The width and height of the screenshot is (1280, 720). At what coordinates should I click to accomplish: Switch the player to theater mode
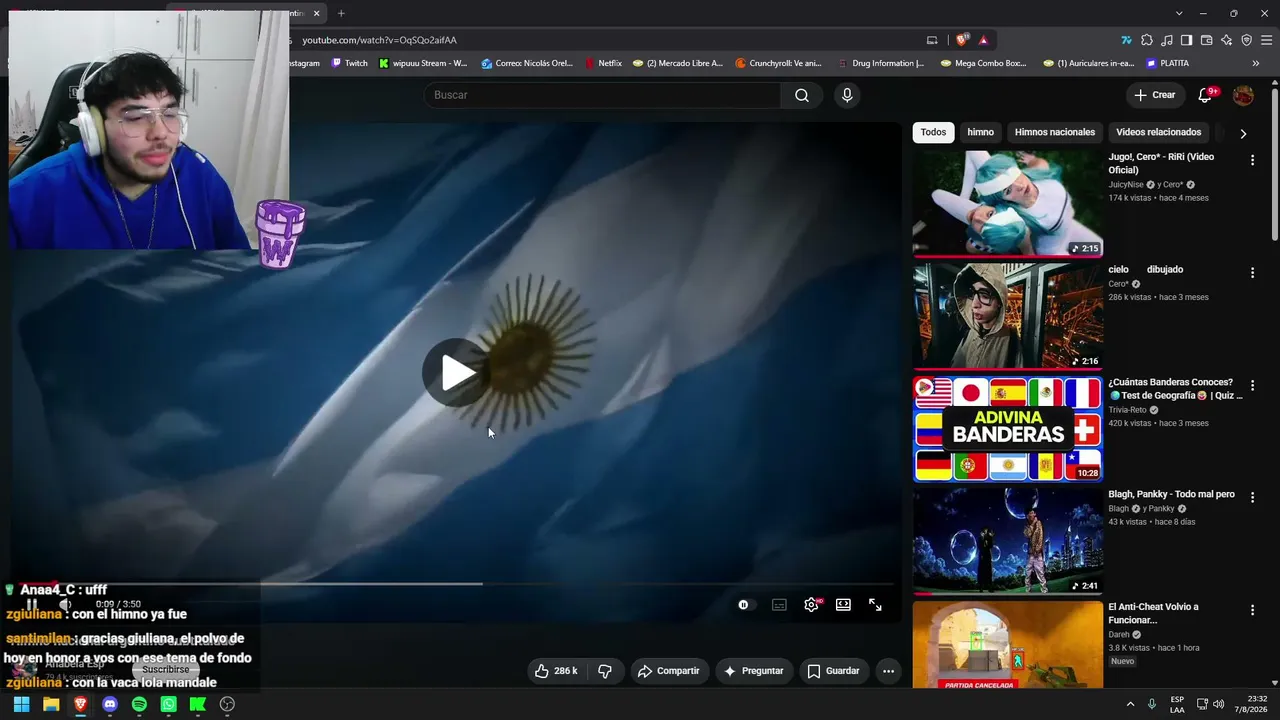click(843, 605)
